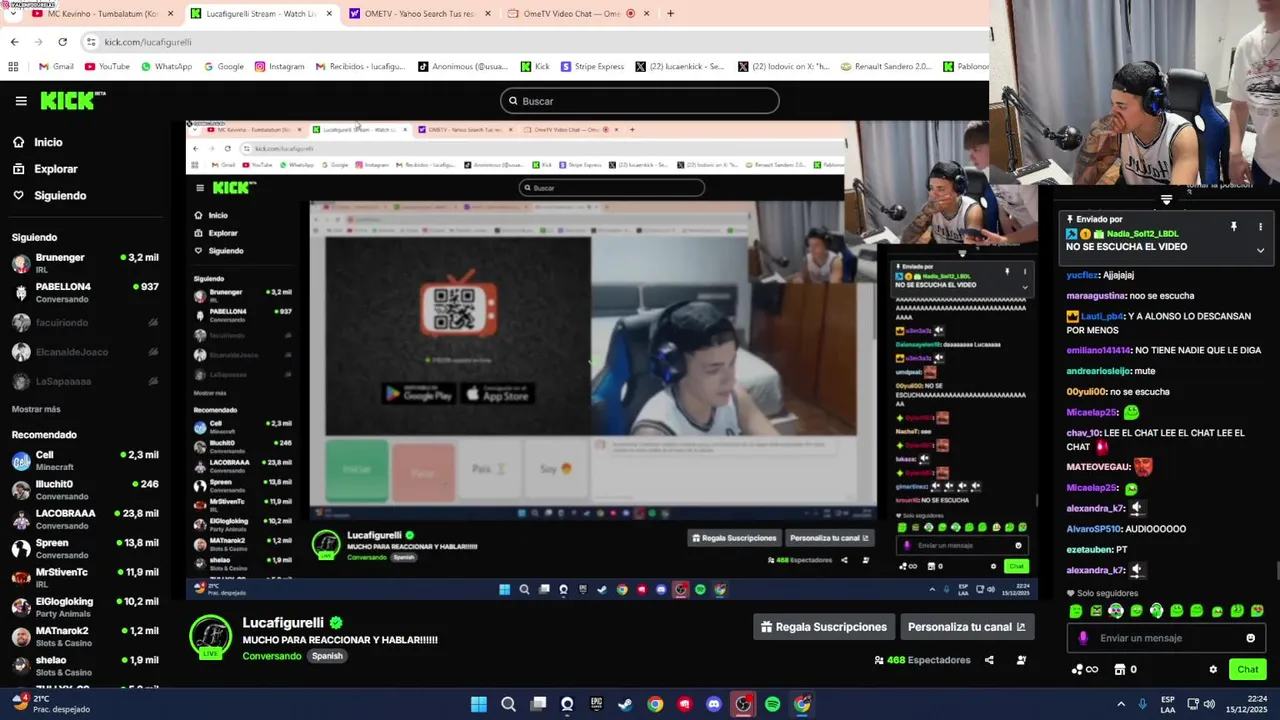
Task: Open the shop icon below chat input
Action: tap(1120, 669)
